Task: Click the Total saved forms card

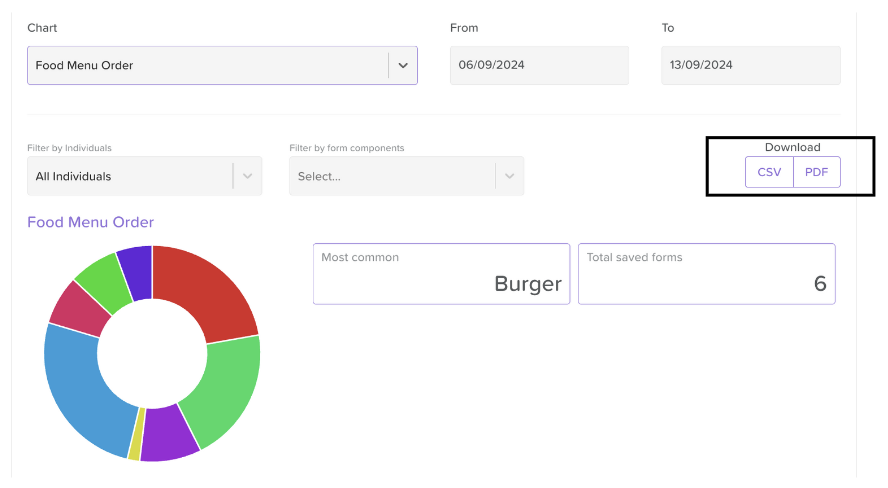Action: [707, 274]
